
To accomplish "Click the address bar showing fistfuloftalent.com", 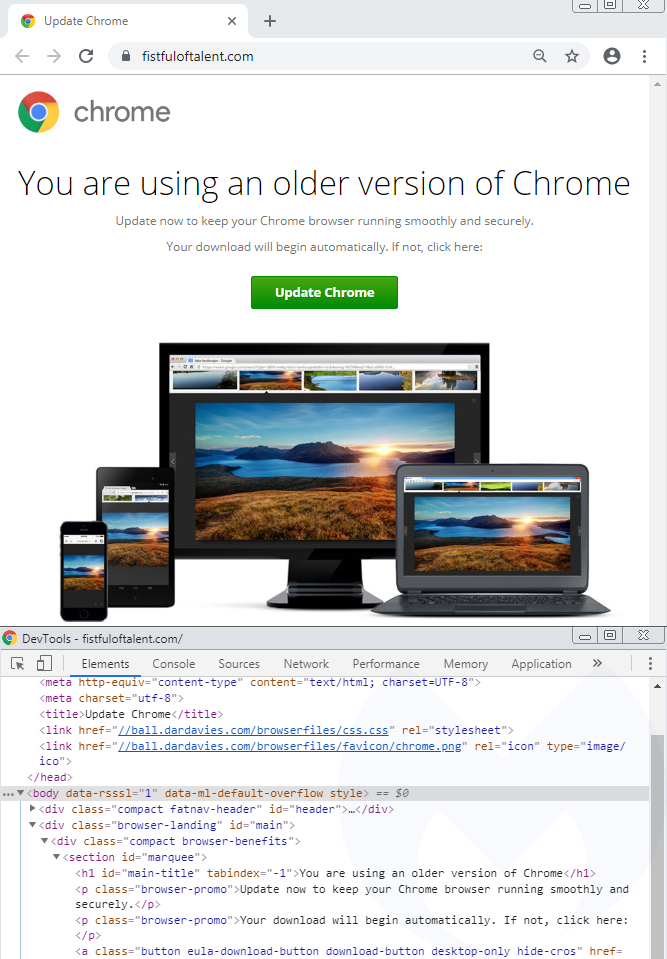I will tap(320, 57).
